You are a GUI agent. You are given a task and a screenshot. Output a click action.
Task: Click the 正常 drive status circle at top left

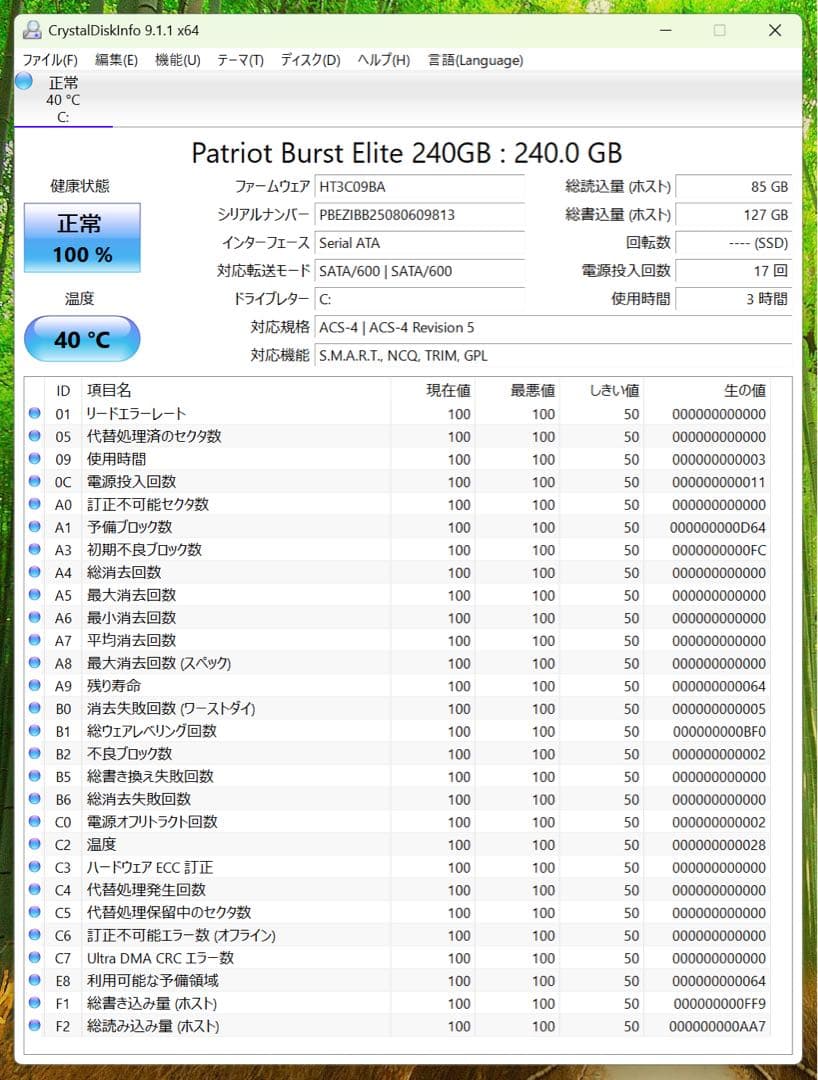coord(22,82)
